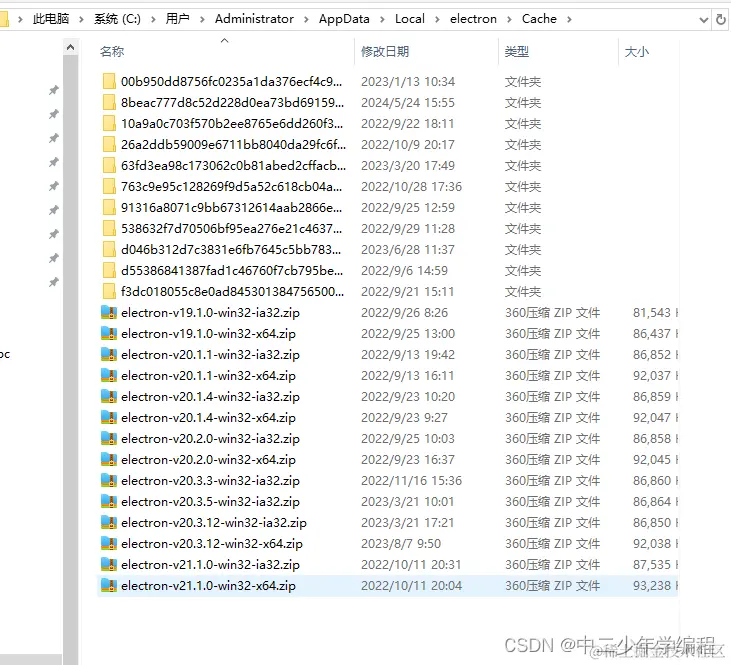The width and height of the screenshot is (731, 665).
Task: Click the folder icon of d046b312d7c3831e6fb7645c5bb783
Action: coord(109,249)
